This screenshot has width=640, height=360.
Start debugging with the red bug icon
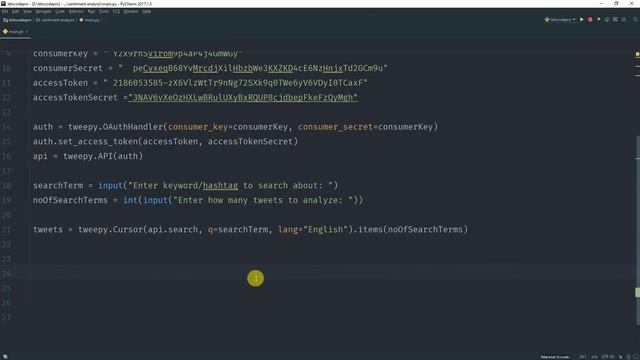point(590,20)
